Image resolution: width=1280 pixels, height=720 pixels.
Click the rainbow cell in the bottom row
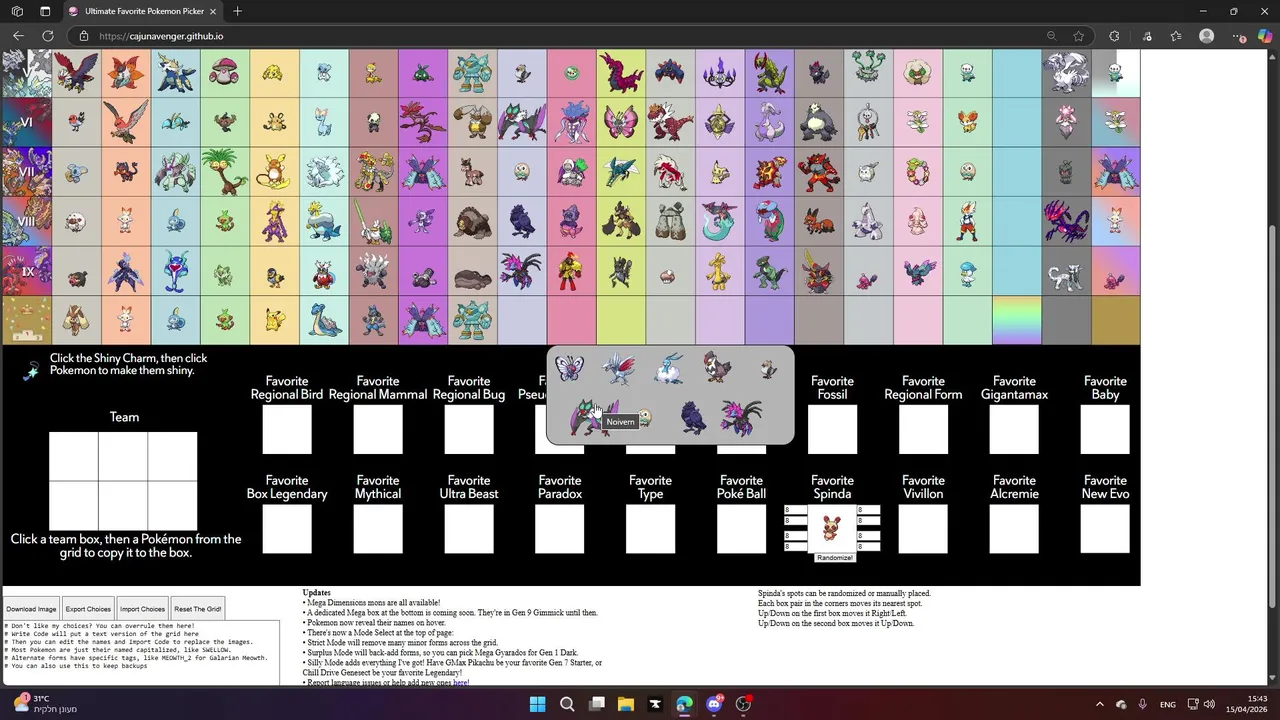pyautogui.click(x=1016, y=320)
